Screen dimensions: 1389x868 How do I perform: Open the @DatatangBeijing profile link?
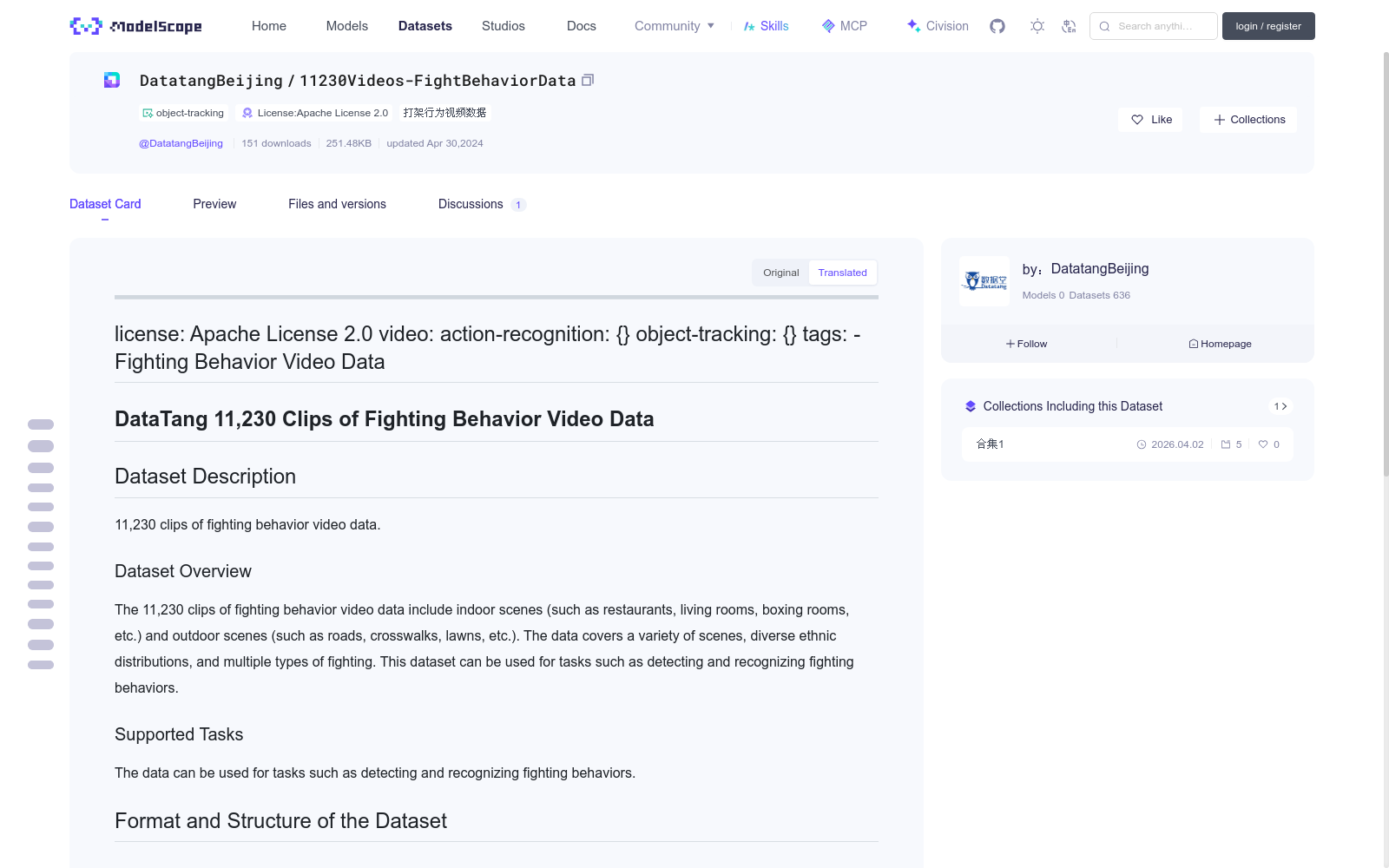pyautogui.click(x=181, y=143)
